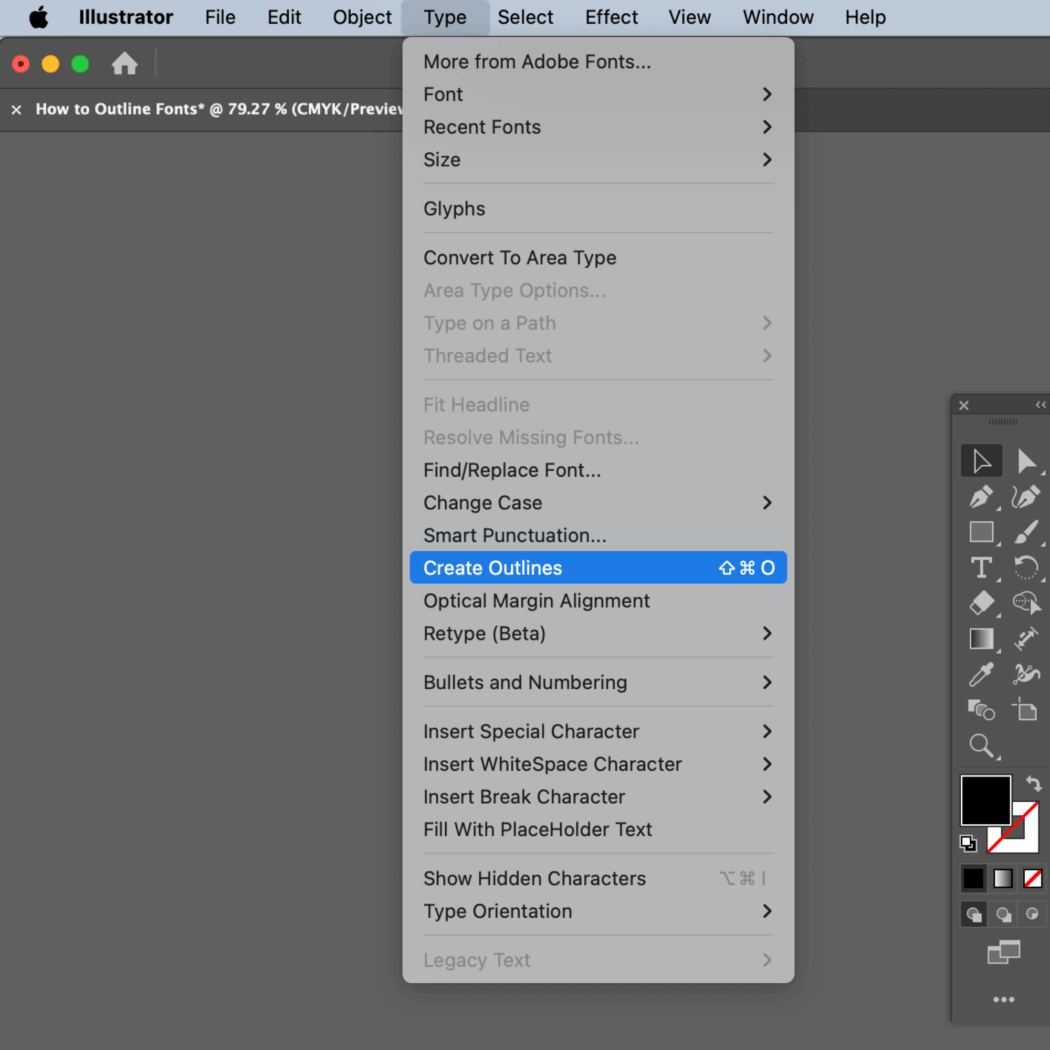Select the Type tool

click(x=981, y=568)
